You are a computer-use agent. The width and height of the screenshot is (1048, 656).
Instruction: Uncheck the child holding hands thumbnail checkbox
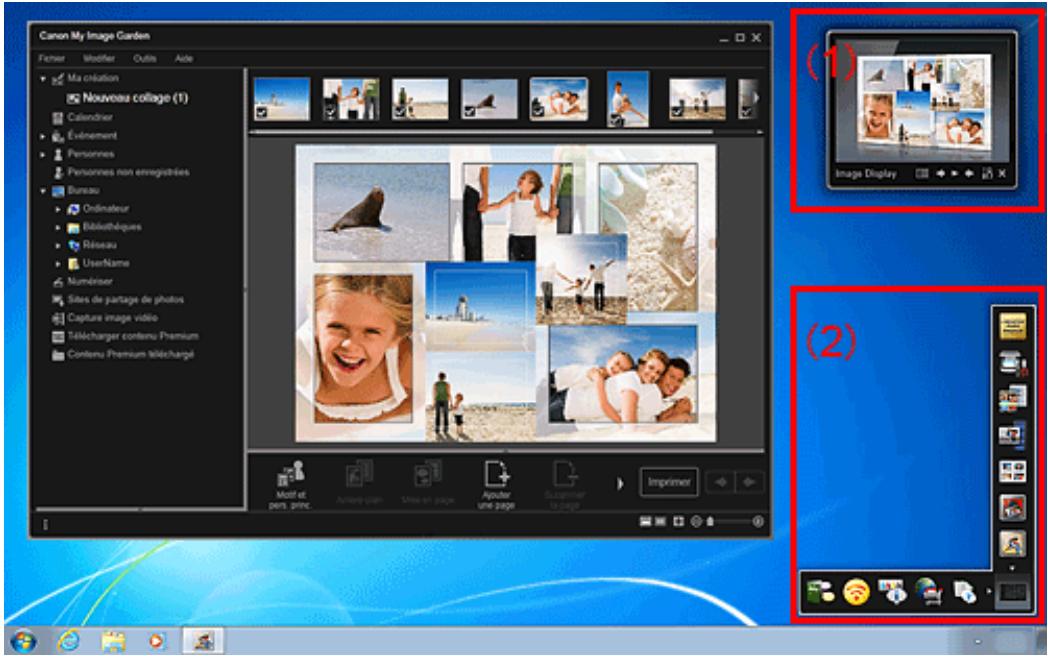tap(331, 112)
